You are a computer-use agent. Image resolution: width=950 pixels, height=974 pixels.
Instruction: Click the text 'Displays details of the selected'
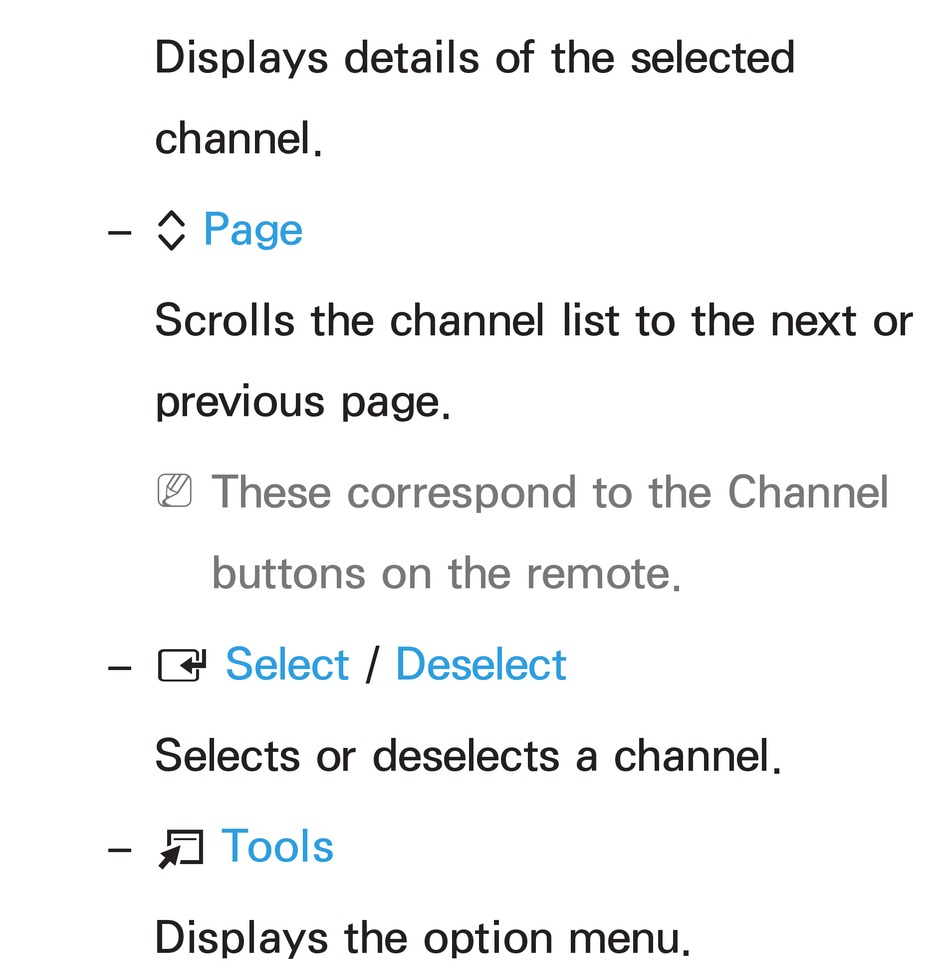tap(475, 57)
